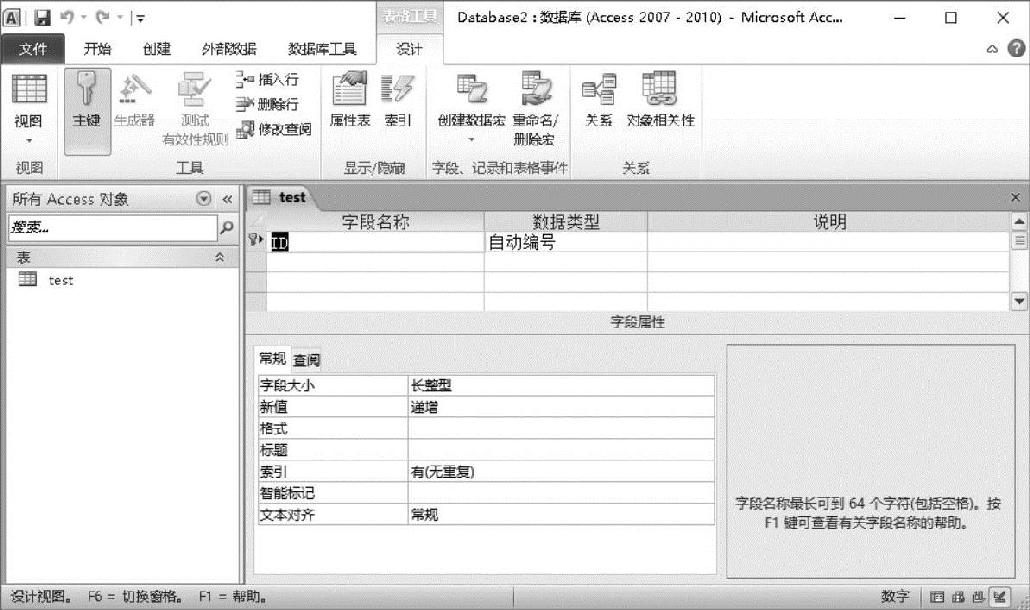This screenshot has width=1030, height=610.
Task: Close the test table design window
Action: [x=1016, y=197]
